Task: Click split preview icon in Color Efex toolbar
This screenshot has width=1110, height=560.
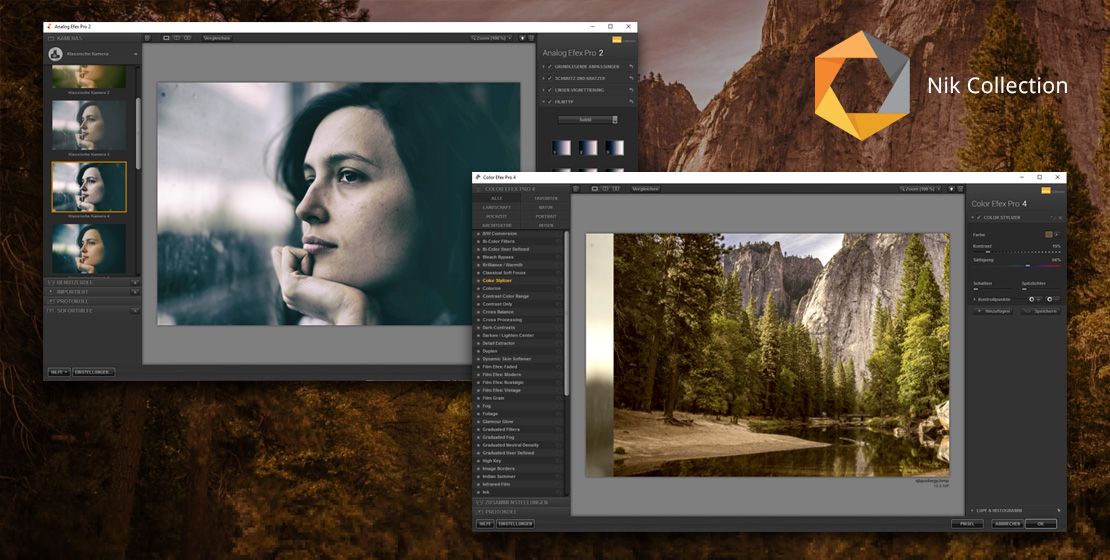Action: [x=605, y=189]
